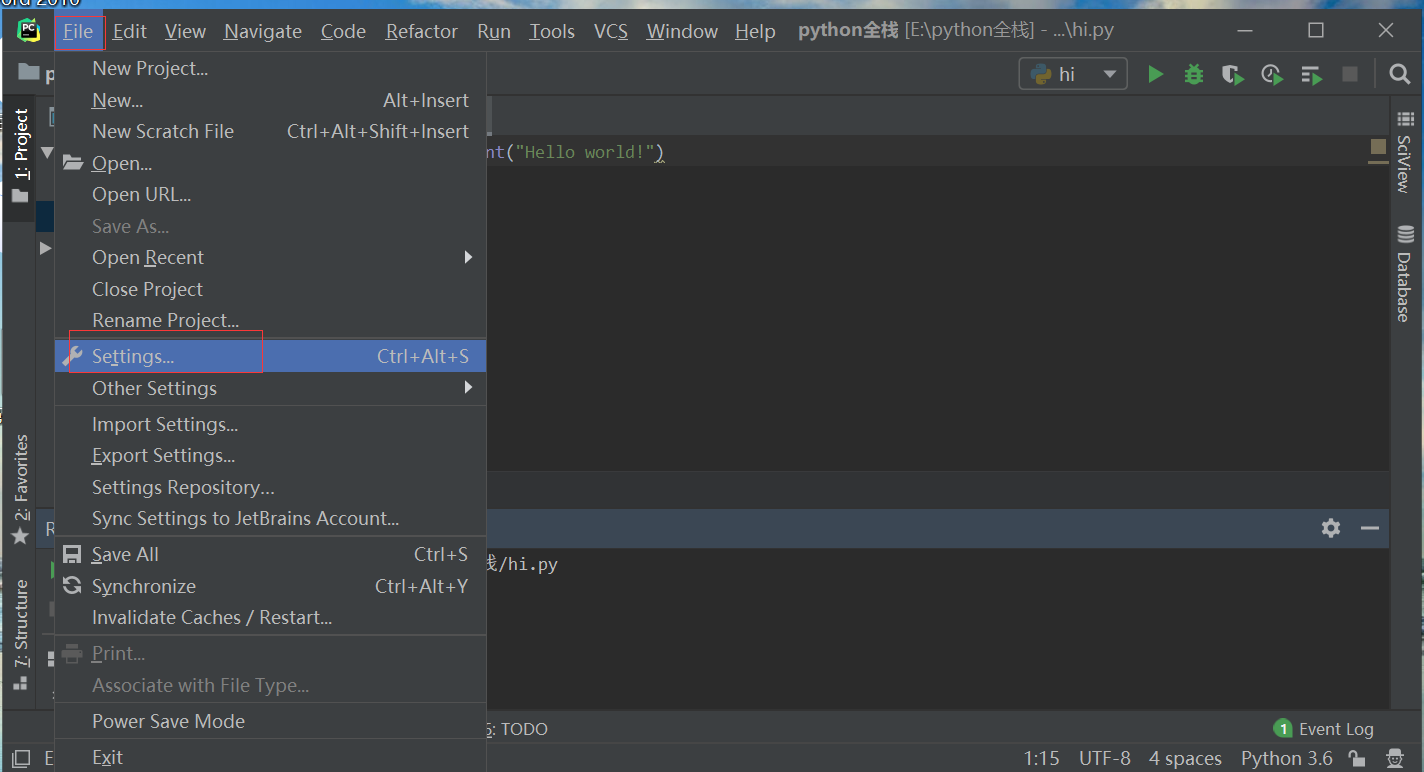The width and height of the screenshot is (1424, 772).
Task: Open Search Everywhere with the magnifier icon
Action: (x=1400, y=74)
